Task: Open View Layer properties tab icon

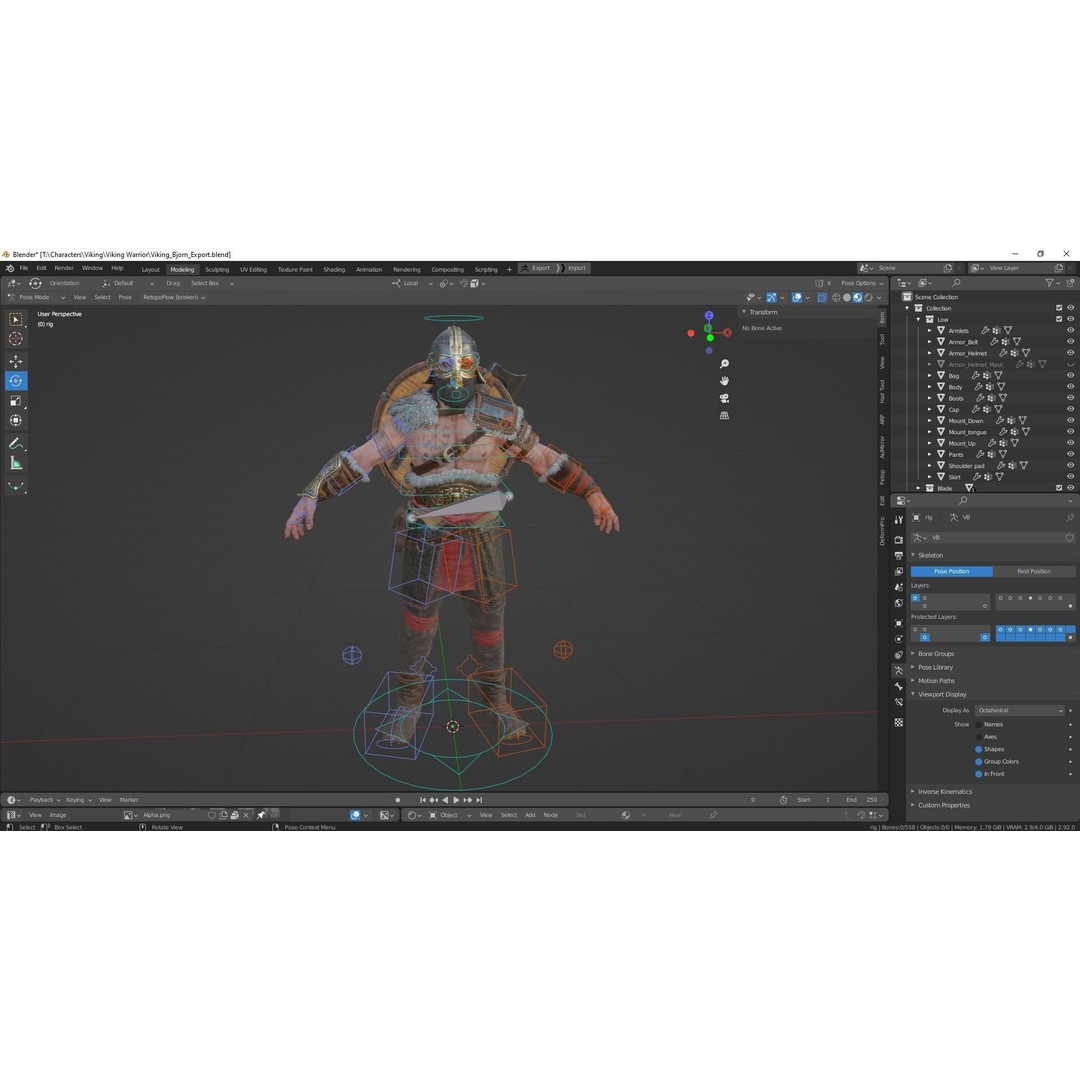Action: click(x=899, y=571)
